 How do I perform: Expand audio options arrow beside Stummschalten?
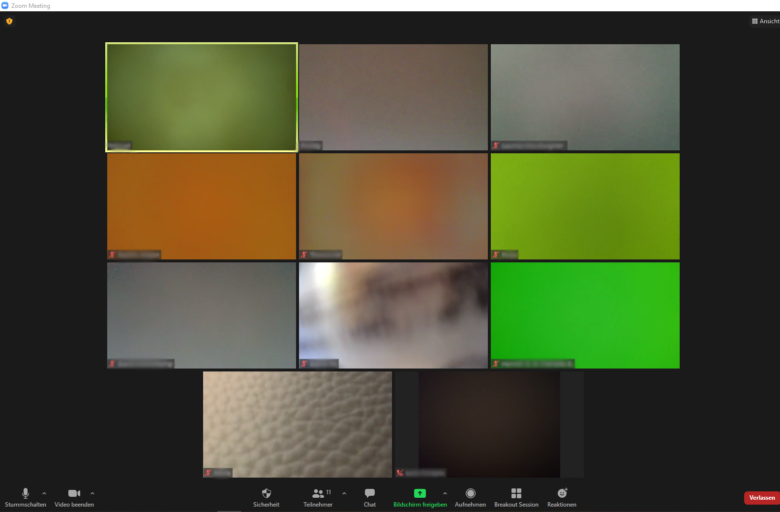pos(44,493)
